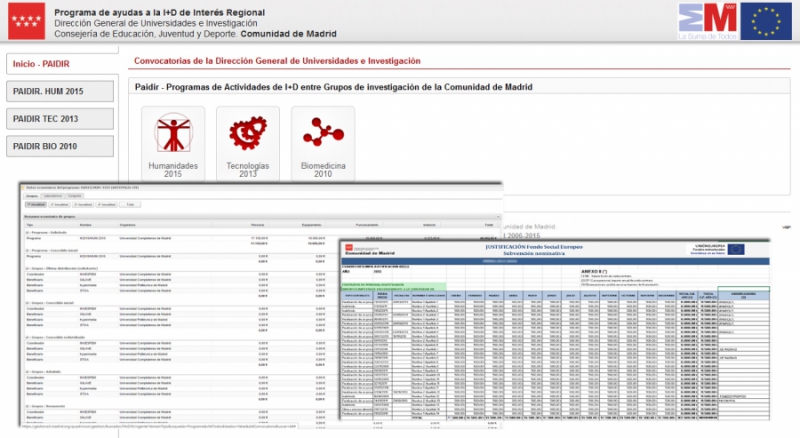Collapse the Programa - Concedido inicial group
This screenshot has height=438, width=800.
click(27, 251)
